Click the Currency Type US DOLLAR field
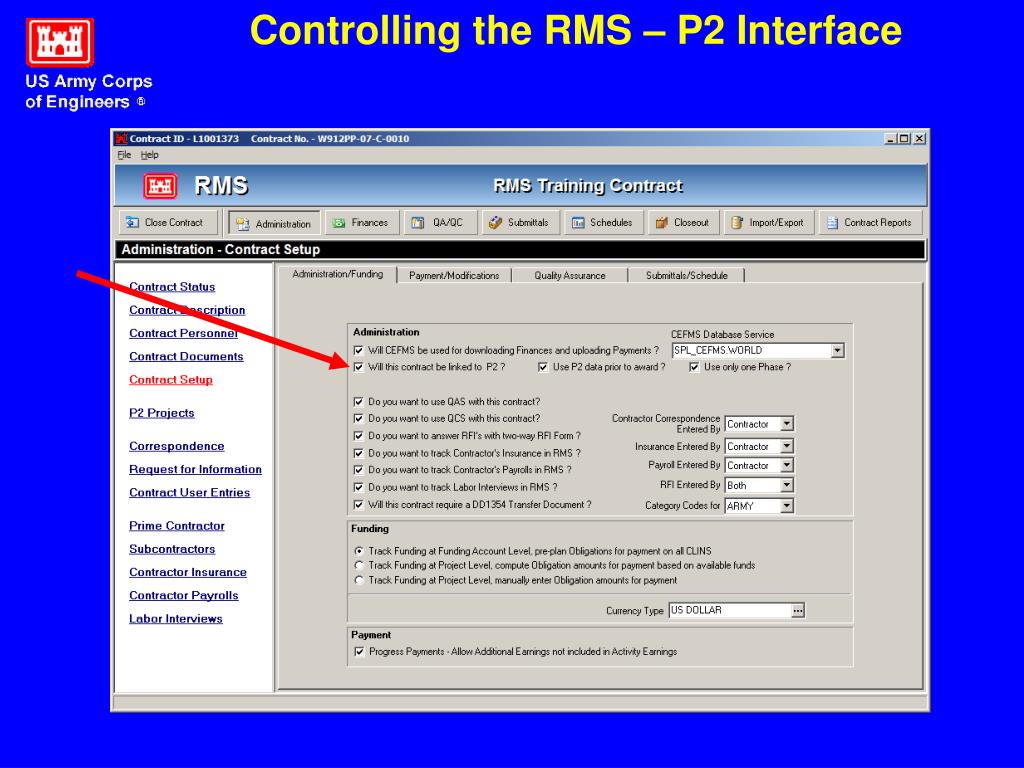Screen dimensions: 1024x768 729,611
